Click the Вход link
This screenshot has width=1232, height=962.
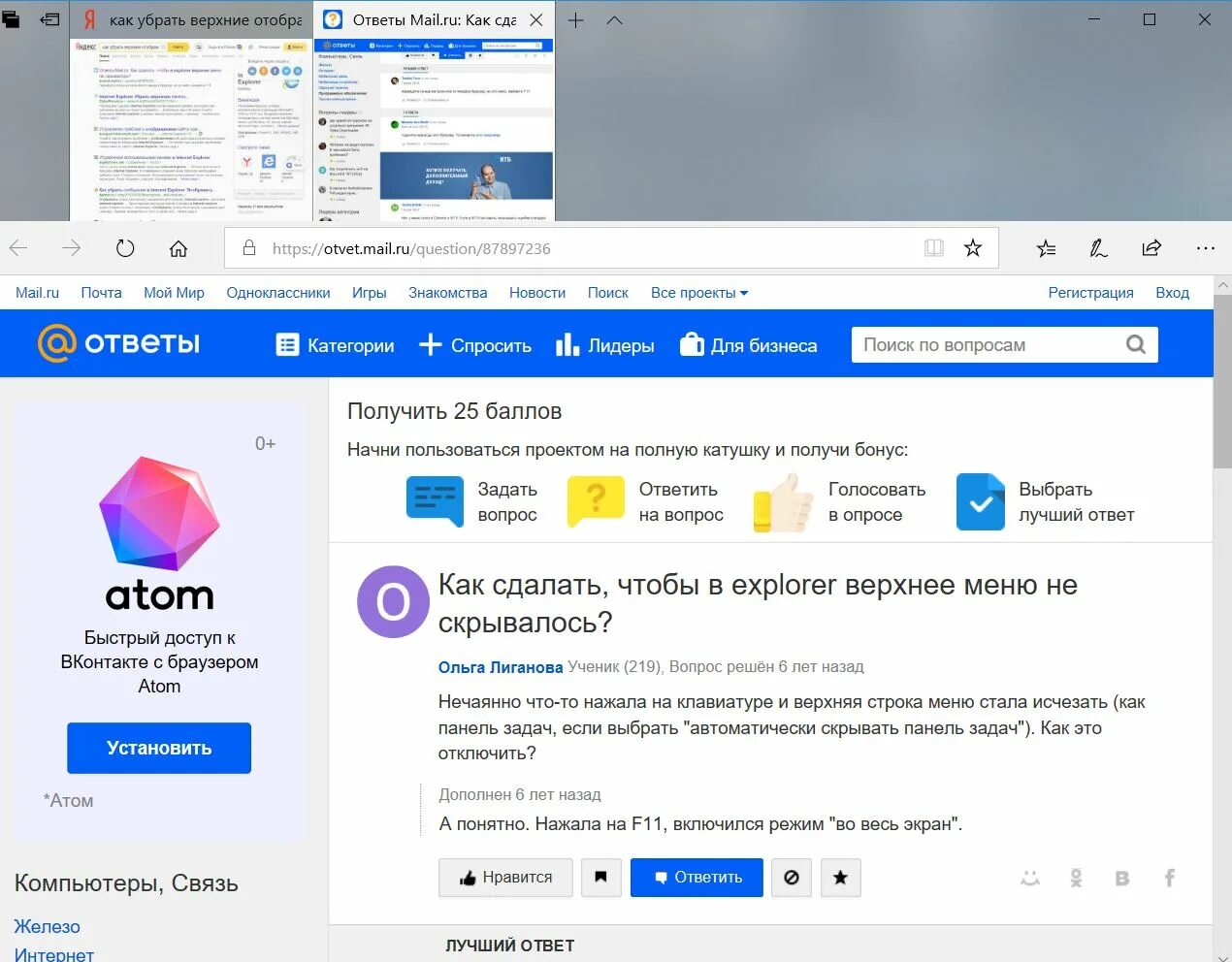tap(1172, 293)
